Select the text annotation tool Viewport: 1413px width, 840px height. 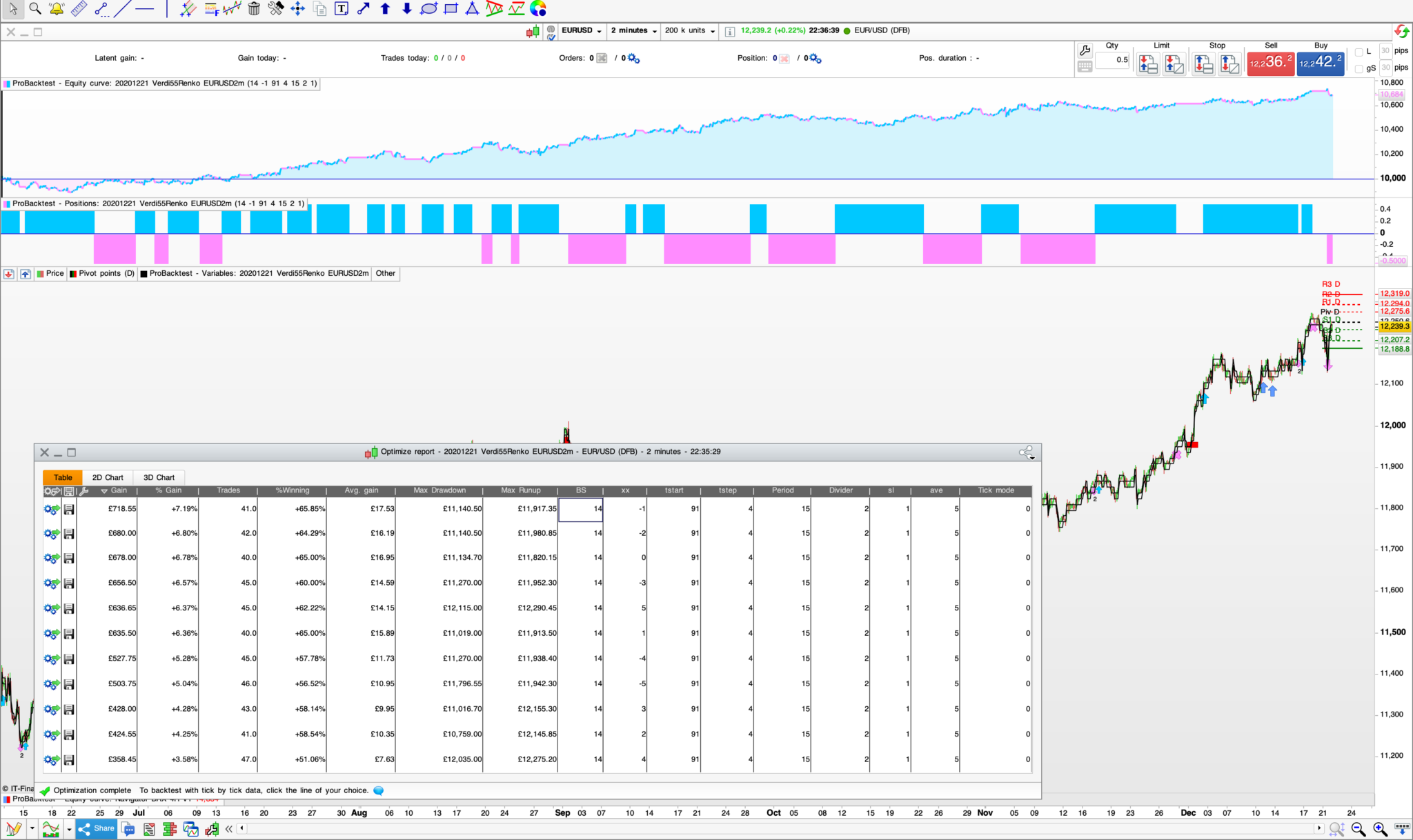(342, 9)
